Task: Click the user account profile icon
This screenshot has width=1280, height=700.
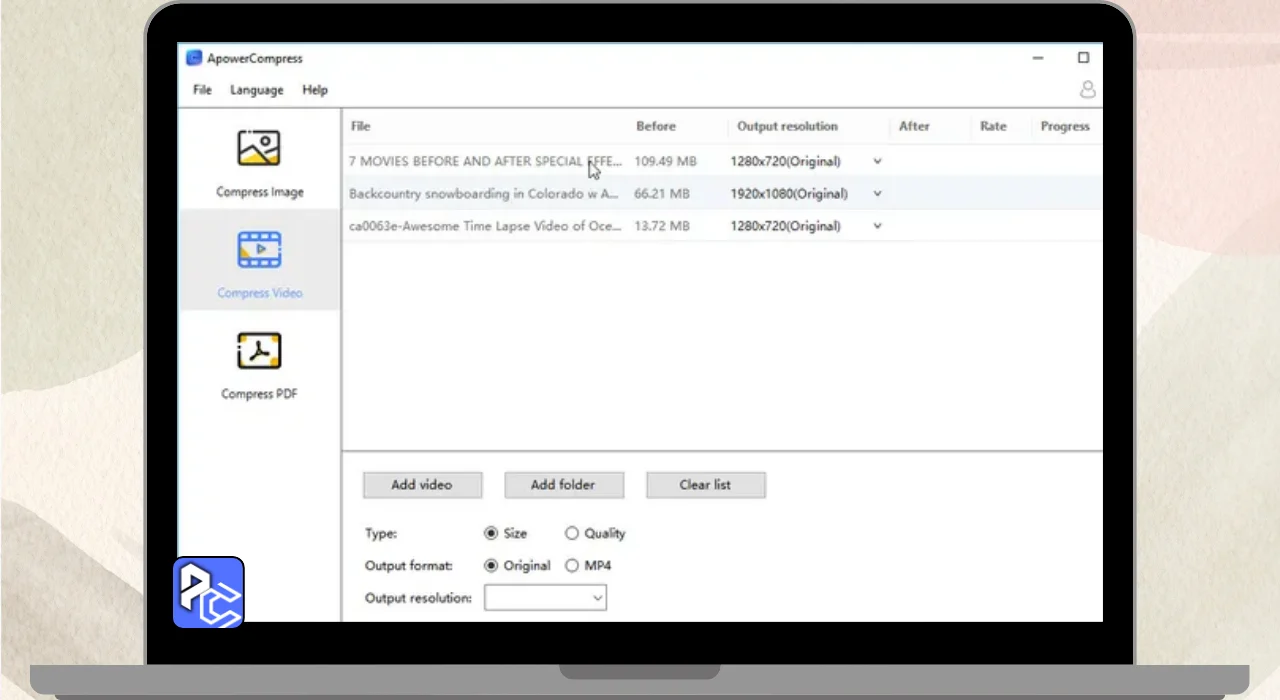Action: 1087,90
